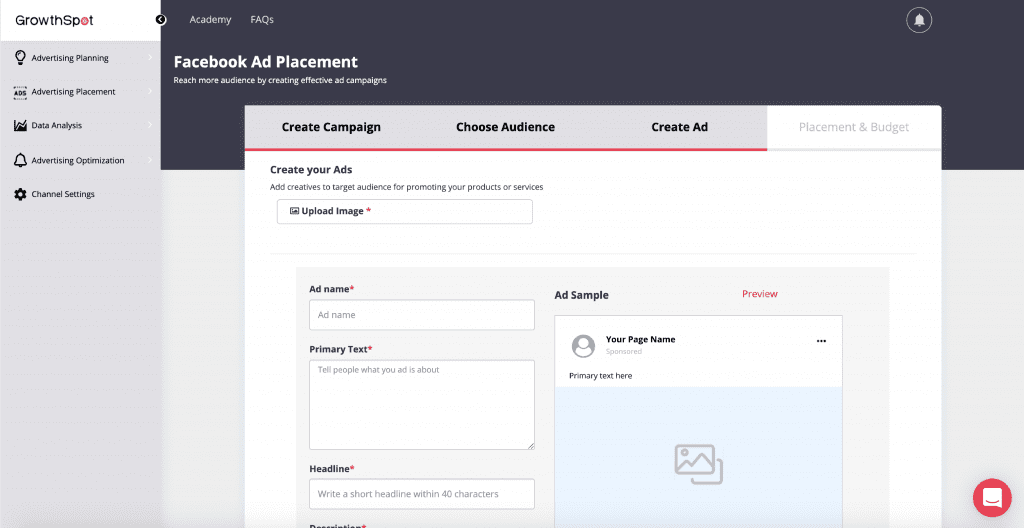Viewport: 1024px width, 528px height.
Task: Click the Advertising Placement ADS icon
Action: (20, 92)
